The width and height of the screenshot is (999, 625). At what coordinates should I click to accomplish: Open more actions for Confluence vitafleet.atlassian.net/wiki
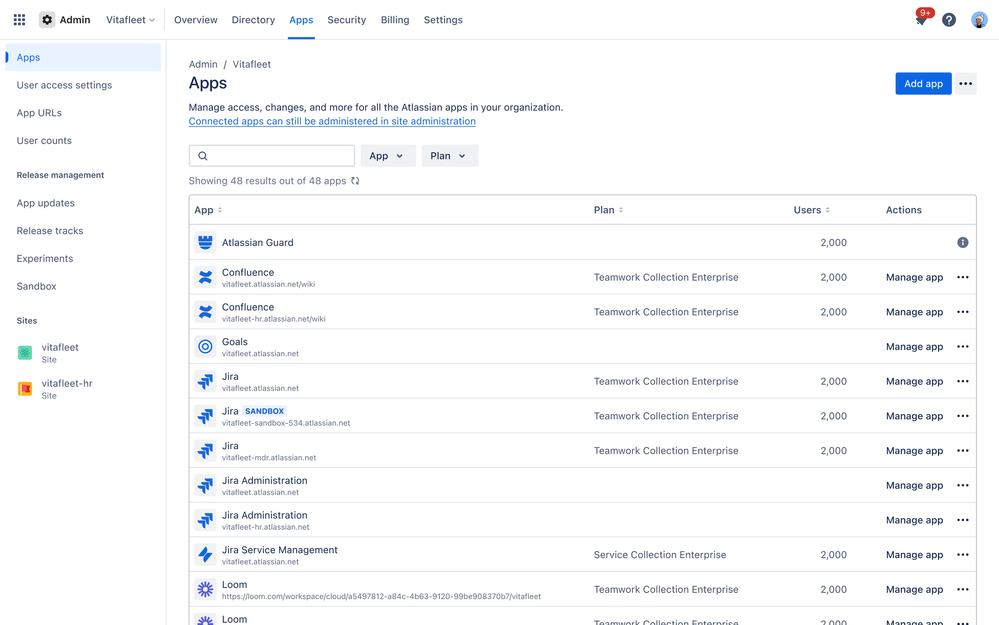[963, 277]
